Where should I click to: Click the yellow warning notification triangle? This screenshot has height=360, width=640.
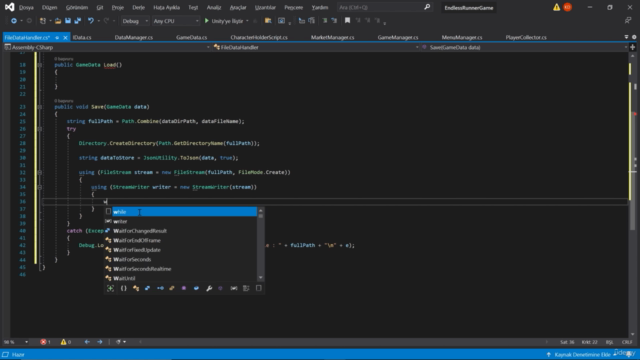[556, 7]
